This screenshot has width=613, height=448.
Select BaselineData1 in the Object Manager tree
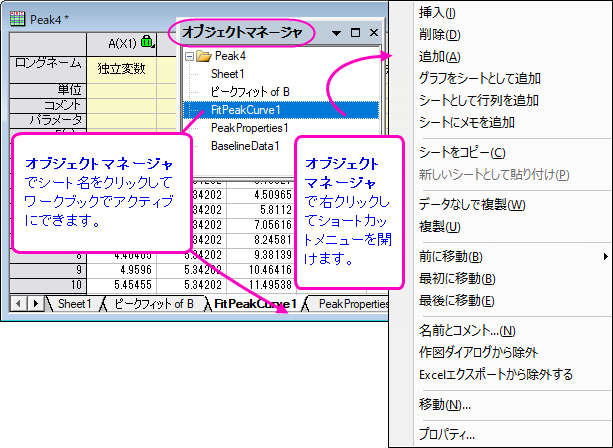point(245,146)
